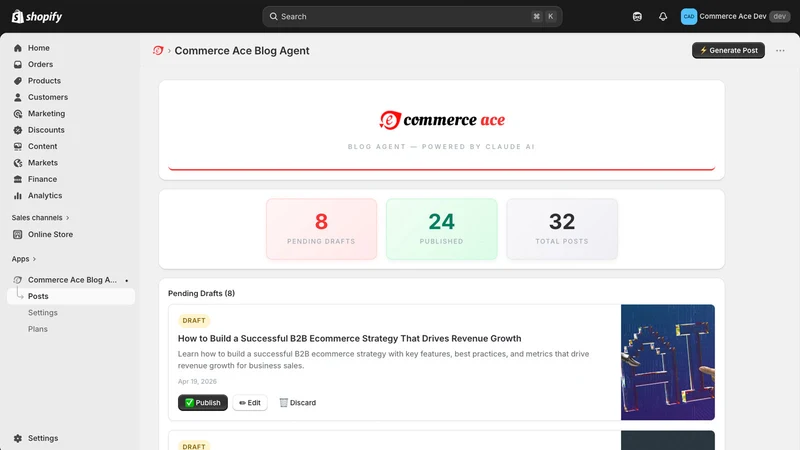This screenshot has height=450, width=800.
Task: Open the Sidekick assistant icon in top bar
Action: pos(637,16)
